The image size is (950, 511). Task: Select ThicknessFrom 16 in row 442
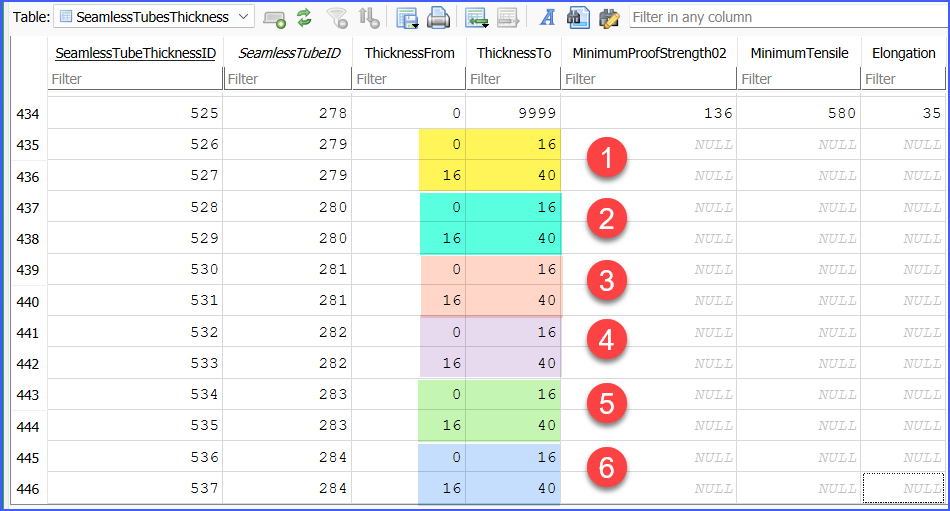click(x=409, y=363)
